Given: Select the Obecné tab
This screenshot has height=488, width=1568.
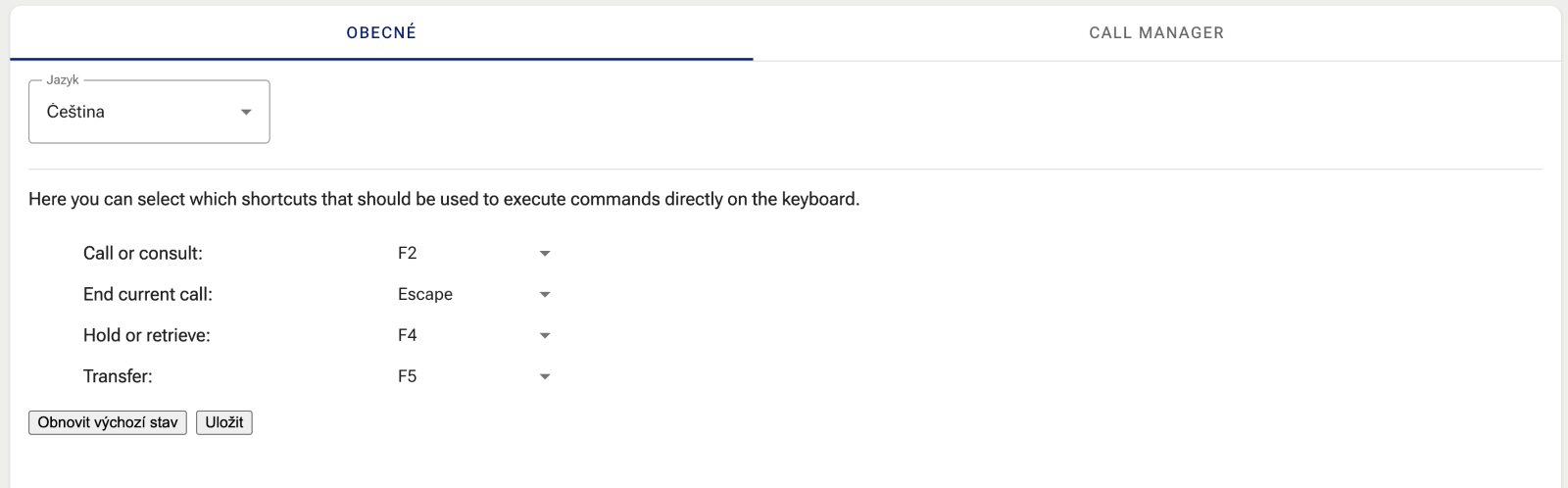Looking at the screenshot, I should coord(381,32).
